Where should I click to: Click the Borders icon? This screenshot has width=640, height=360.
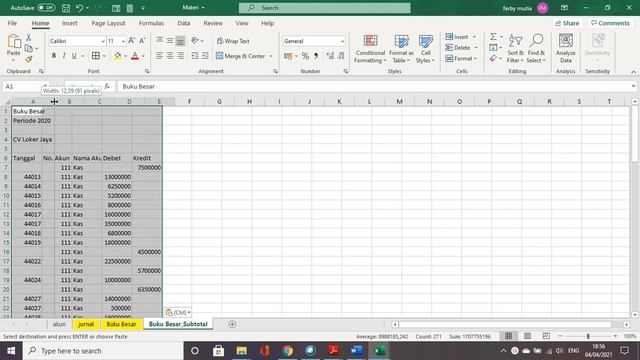(x=96, y=56)
